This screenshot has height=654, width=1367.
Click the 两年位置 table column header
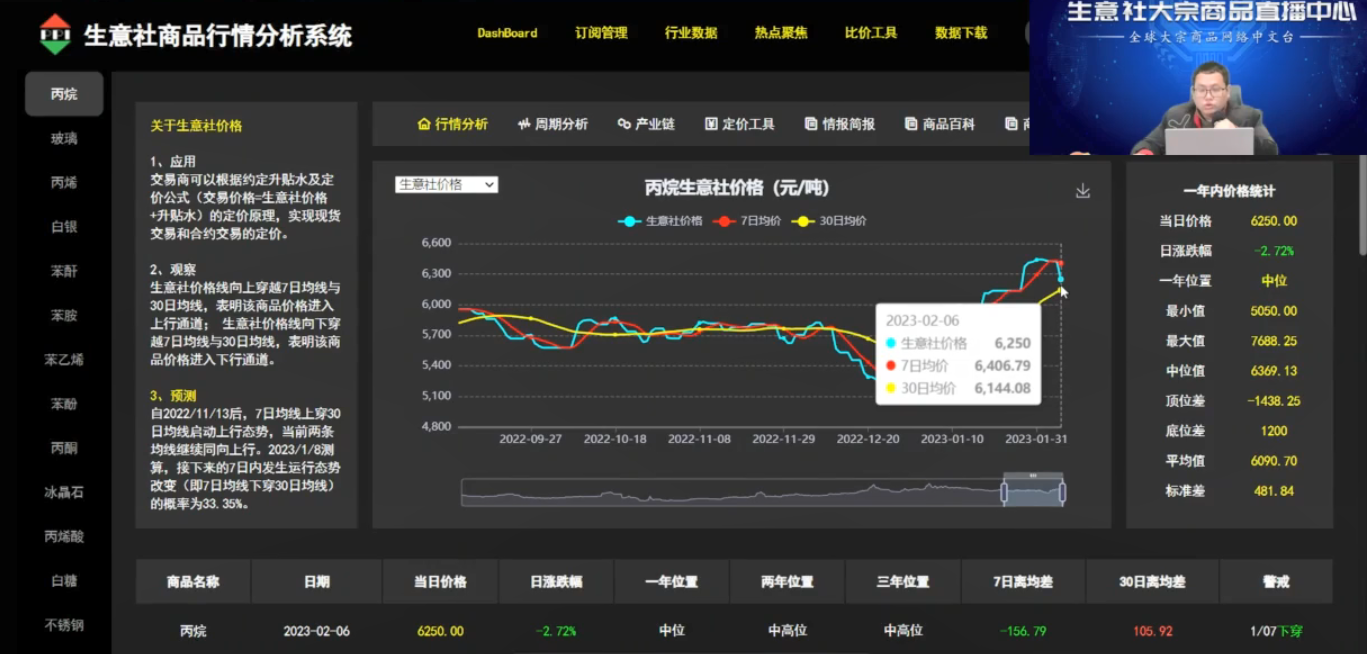pyautogui.click(x=787, y=582)
